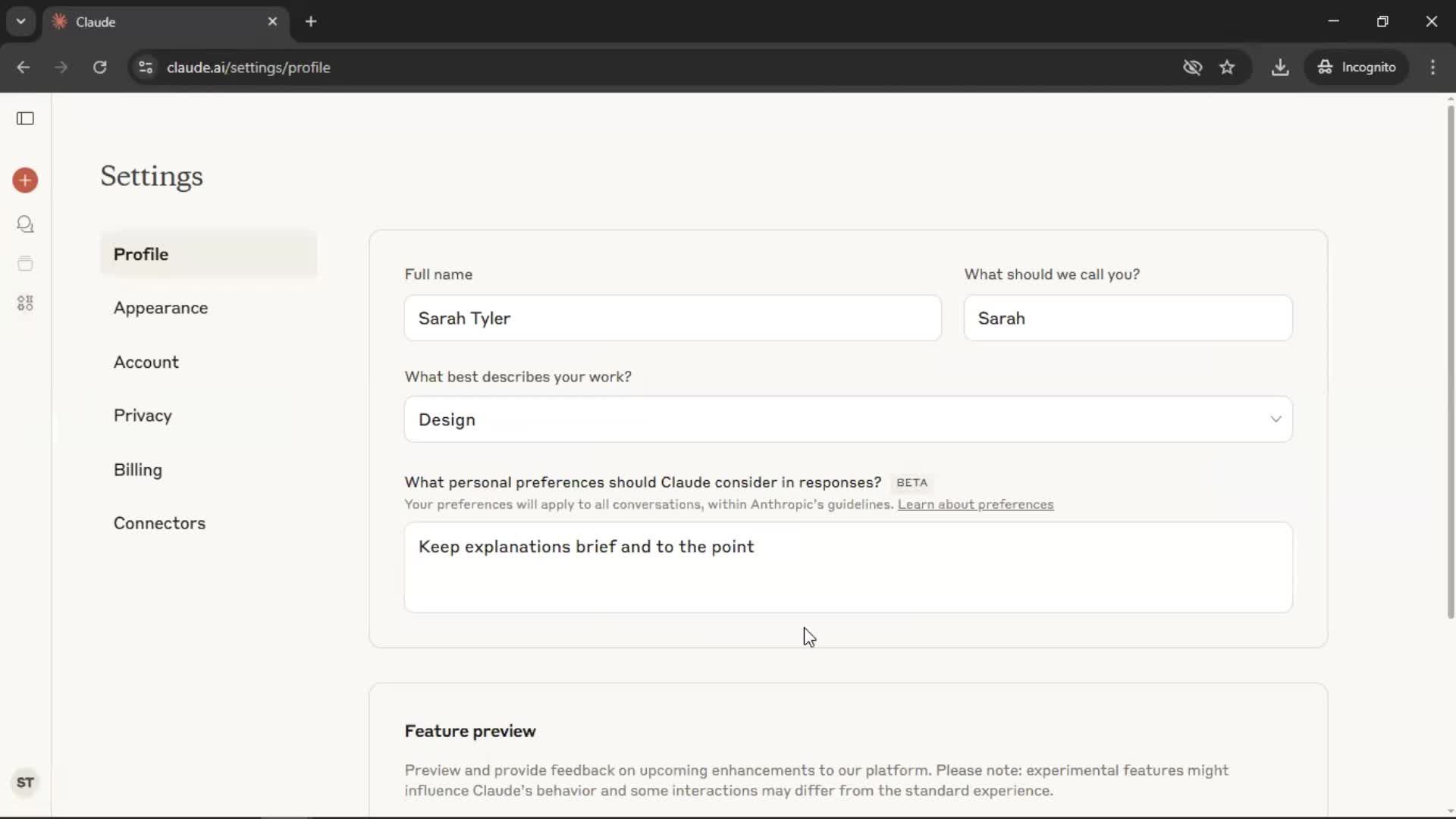
Task: Click the third-party cookies blocked eye icon
Action: point(1192,67)
